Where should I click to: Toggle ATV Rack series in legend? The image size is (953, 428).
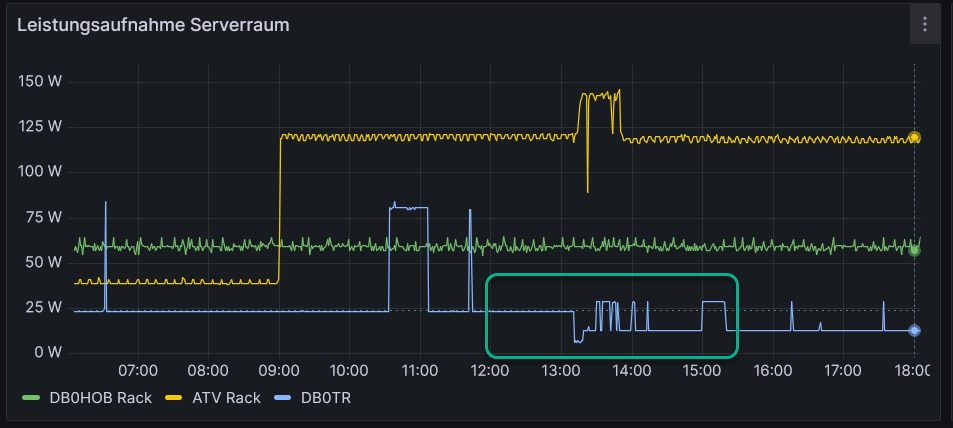point(226,398)
